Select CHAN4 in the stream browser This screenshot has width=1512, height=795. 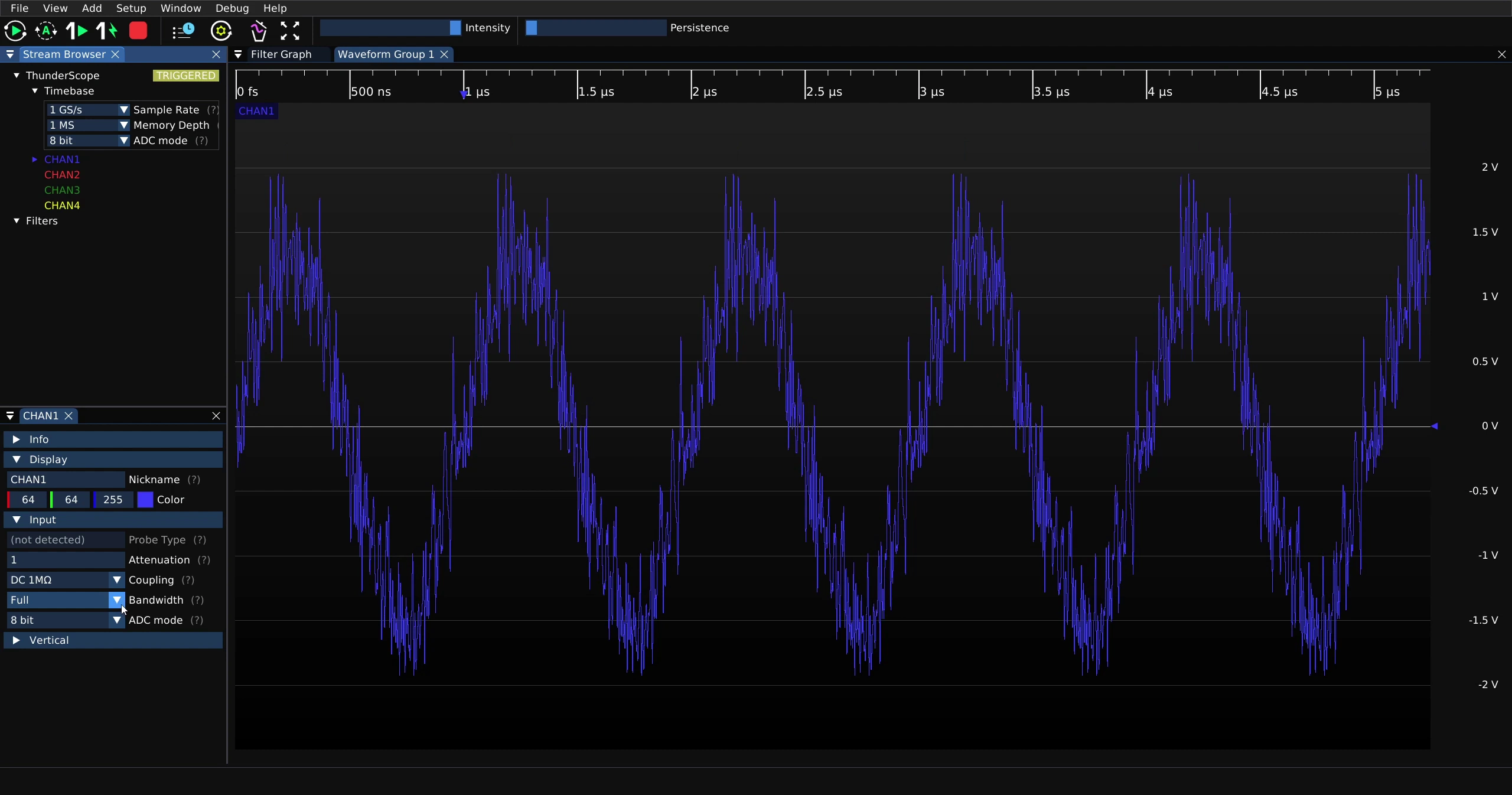click(62, 206)
